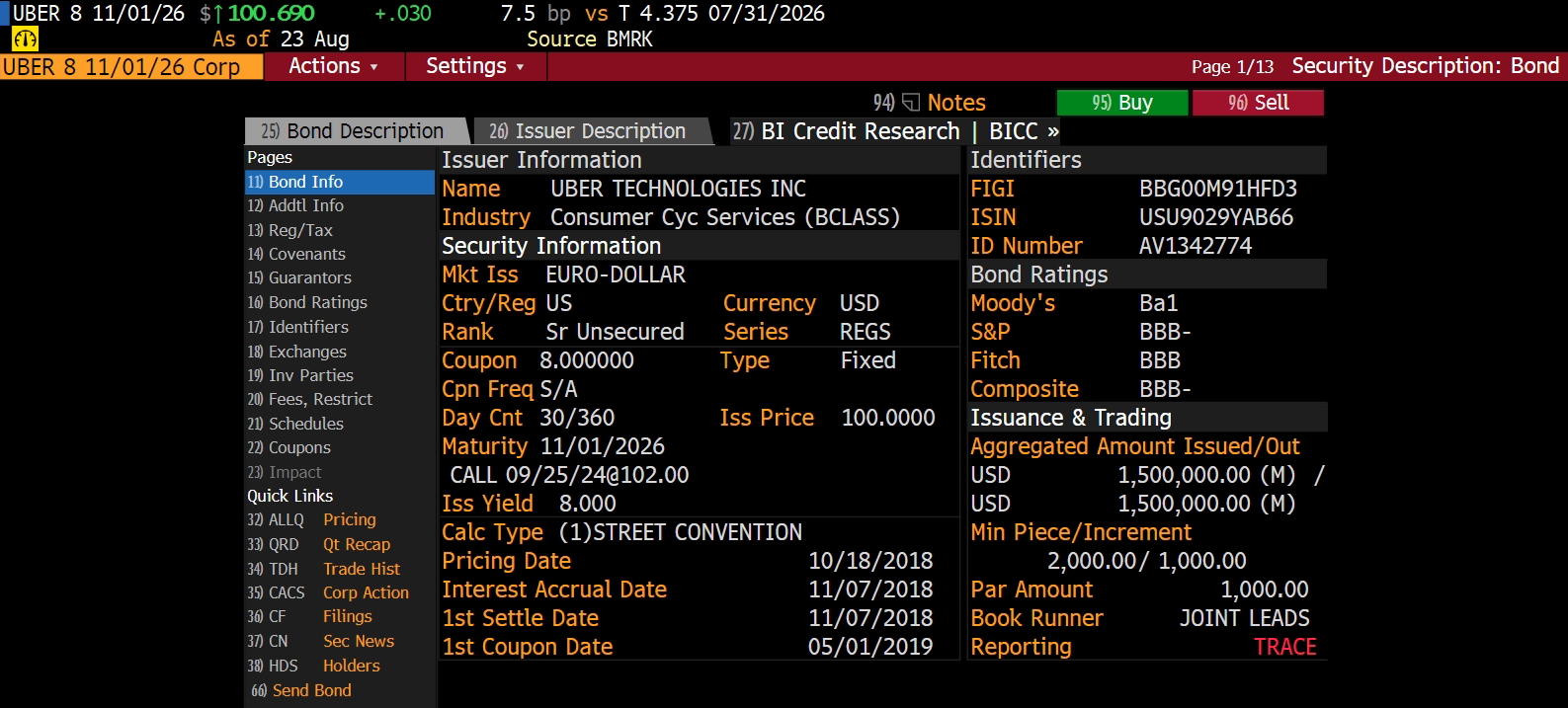Click the green Buy button
The height and width of the screenshot is (708, 1568).
point(1122,103)
